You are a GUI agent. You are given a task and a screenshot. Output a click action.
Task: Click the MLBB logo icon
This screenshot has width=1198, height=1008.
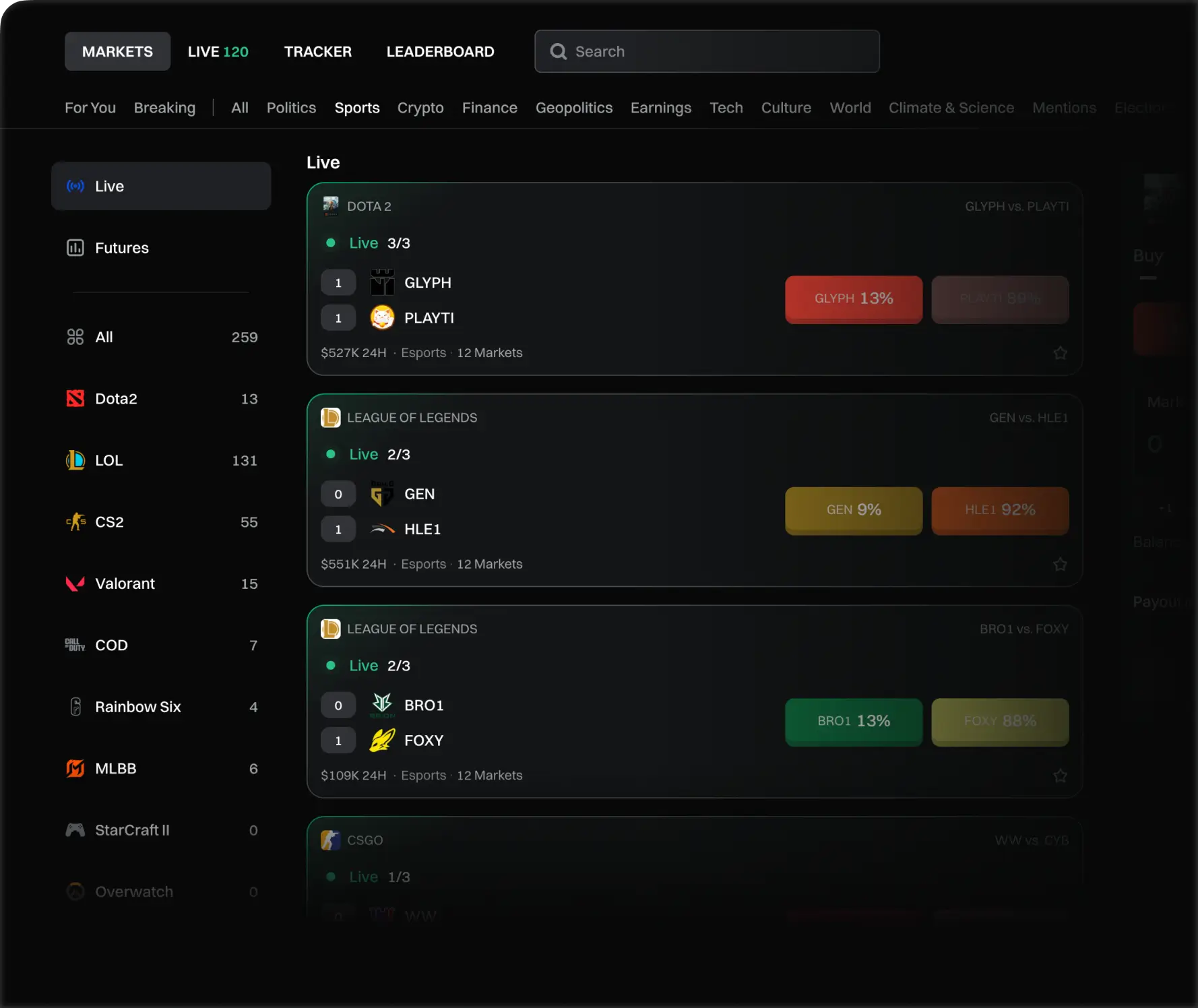tap(75, 768)
